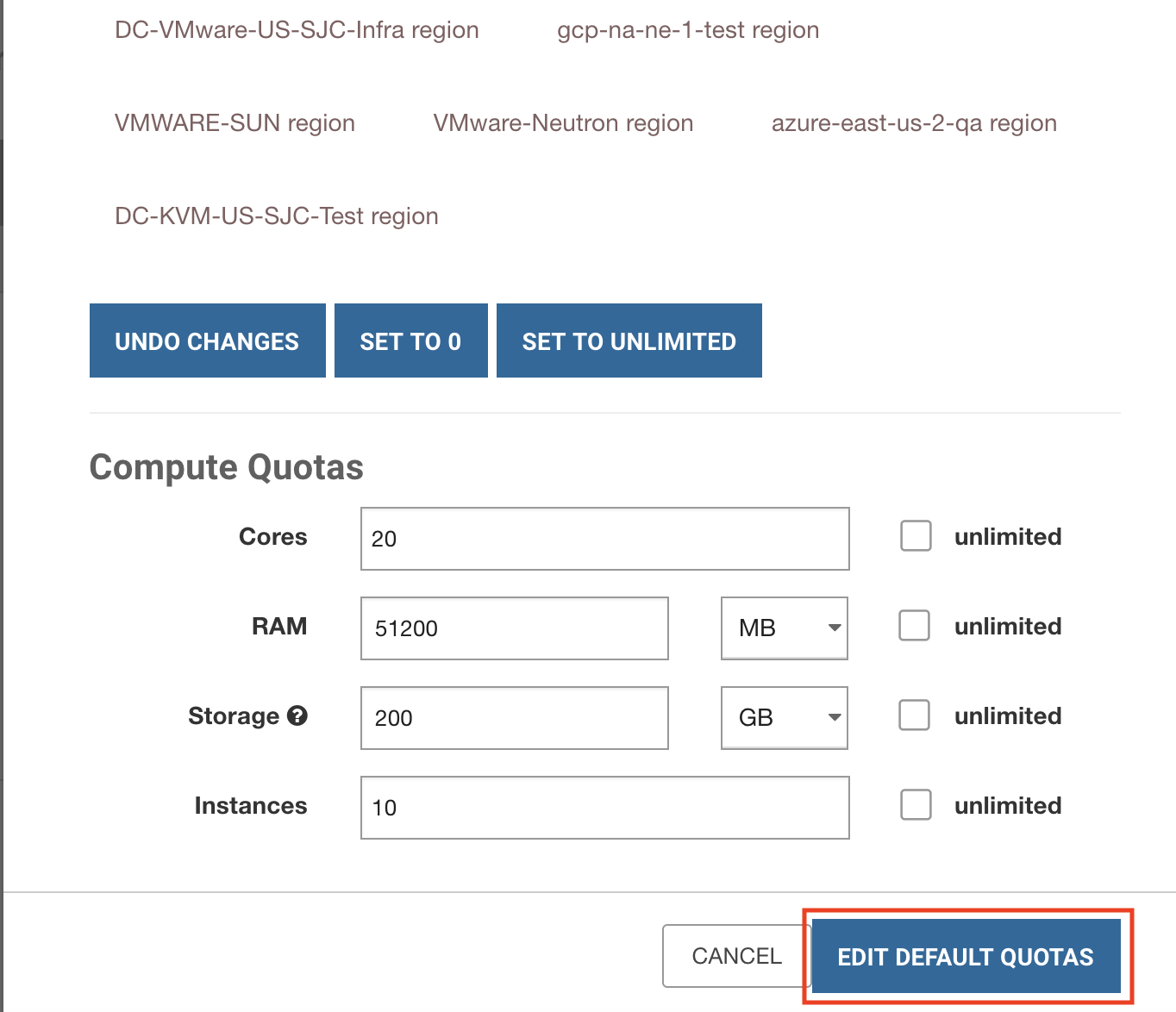The height and width of the screenshot is (1012, 1176).
Task: Enable unlimited for Cores quota
Action: [916, 536]
